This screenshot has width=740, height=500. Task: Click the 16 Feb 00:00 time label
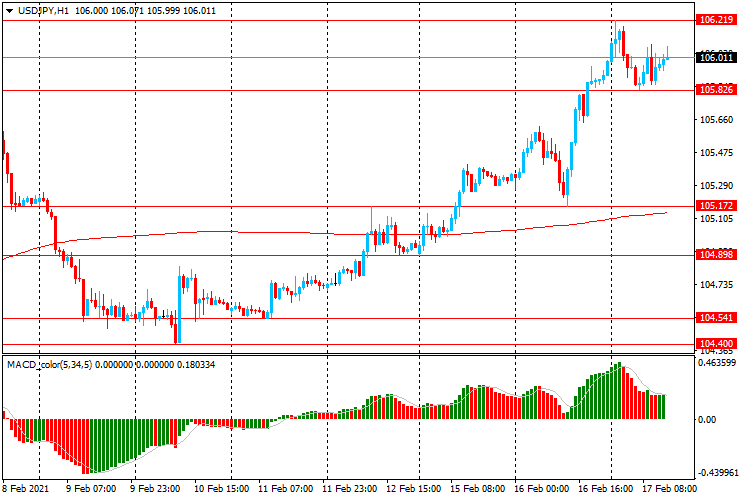tap(542, 488)
